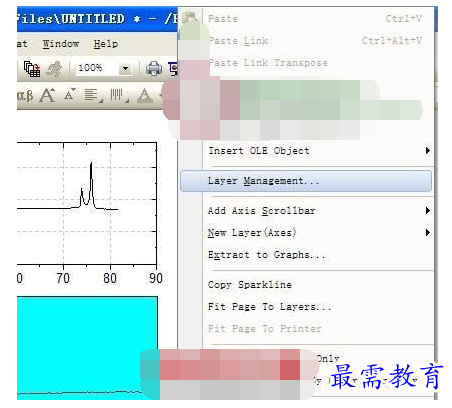Select Copy Sparkline menu entry

tap(306, 285)
